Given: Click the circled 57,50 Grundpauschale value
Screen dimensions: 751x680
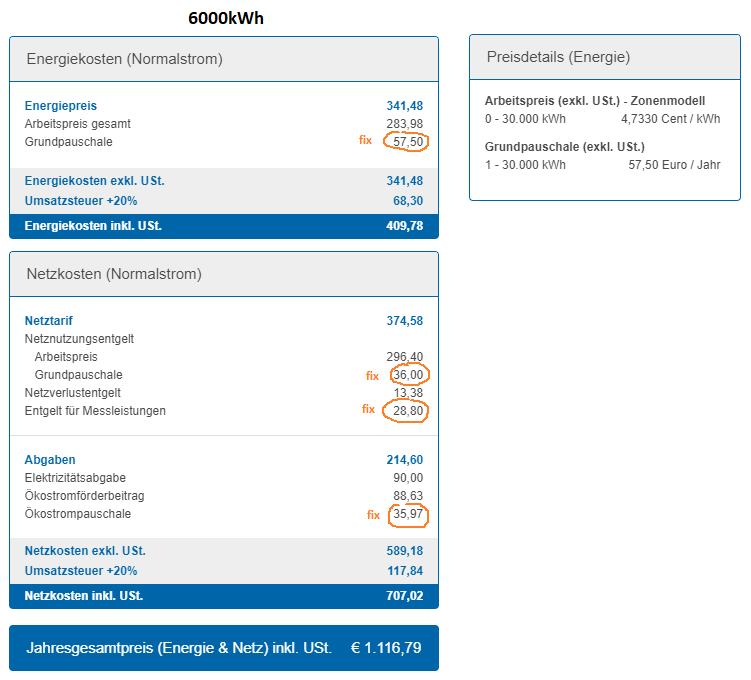Looking at the screenshot, I should coord(409,142).
